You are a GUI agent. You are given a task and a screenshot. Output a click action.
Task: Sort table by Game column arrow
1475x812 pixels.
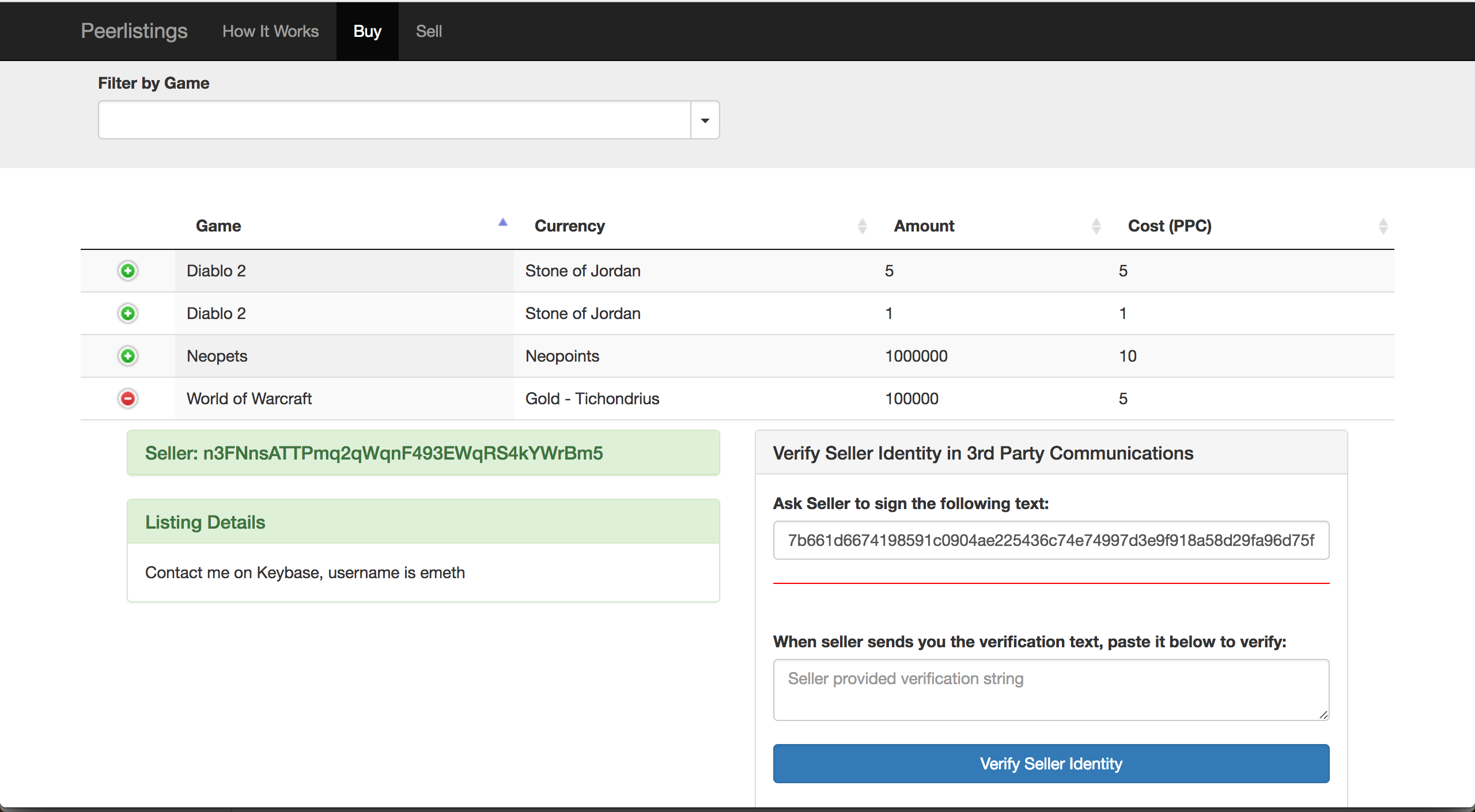point(502,223)
